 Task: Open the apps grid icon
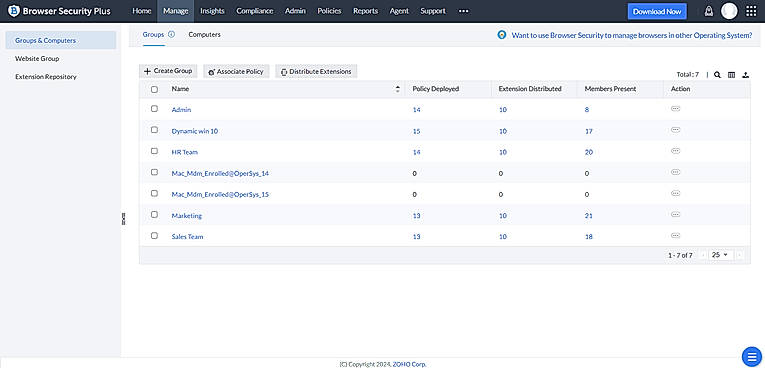(x=751, y=11)
